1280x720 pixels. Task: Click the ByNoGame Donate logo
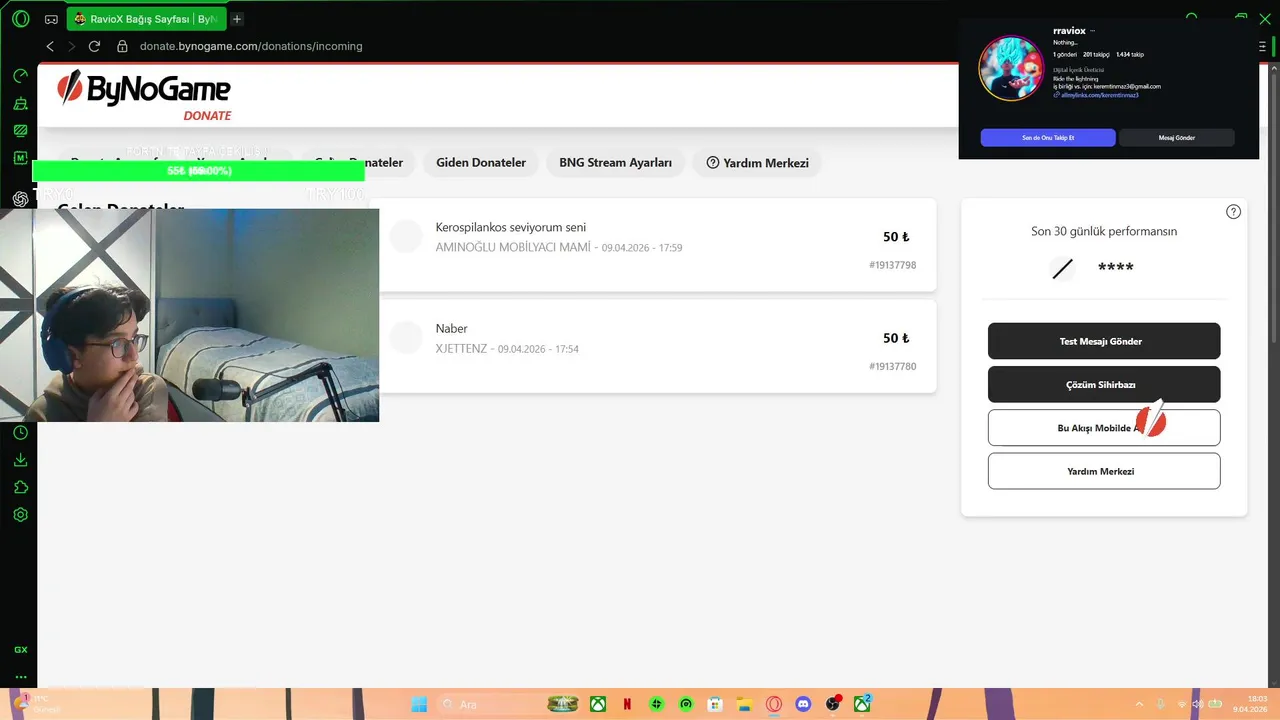click(x=144, y=95)
